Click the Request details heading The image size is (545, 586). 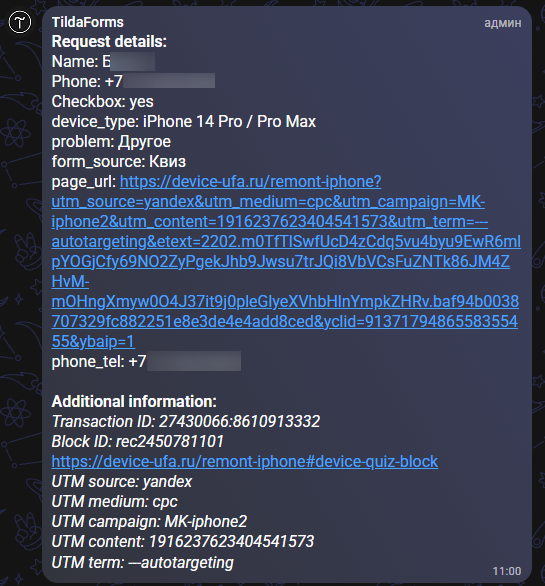(109, 41)
